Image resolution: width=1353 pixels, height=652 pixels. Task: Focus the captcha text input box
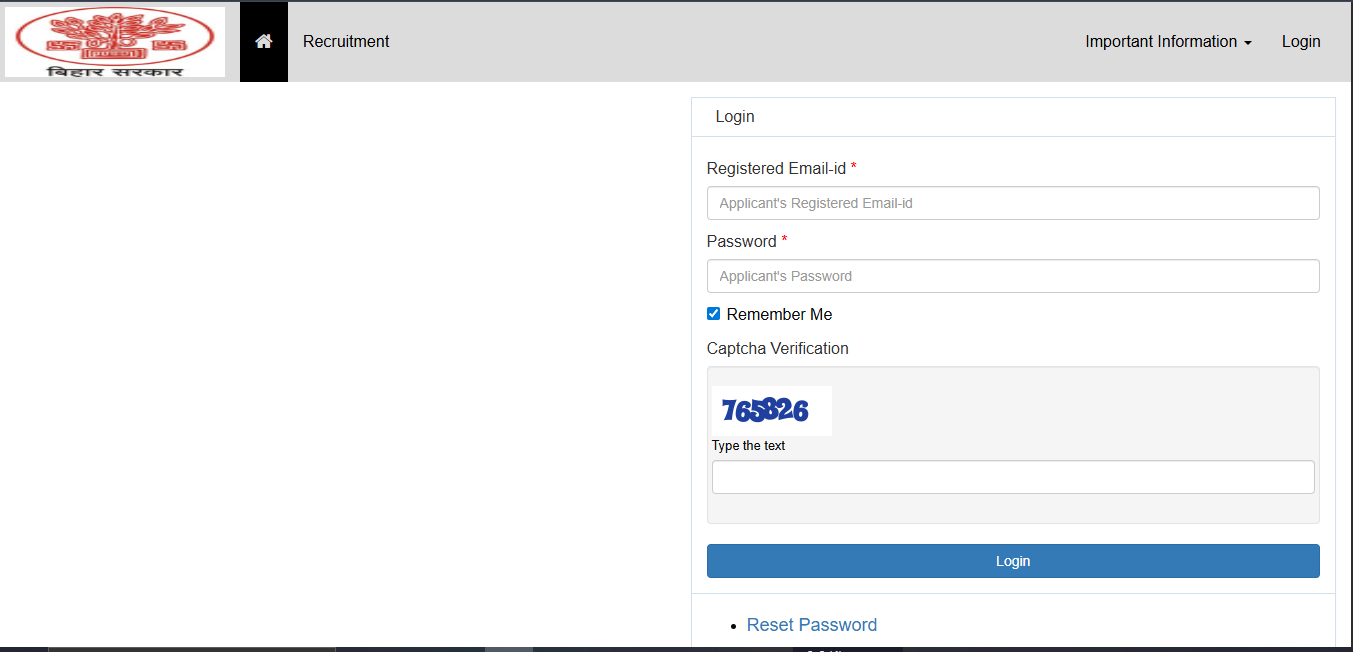pos(1013,477)
